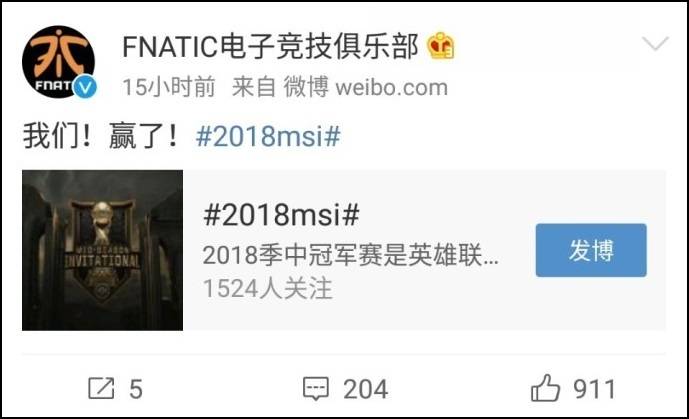The width and height of the screenshot is (689, 419).
Task: Click the 1524人关注 follower count
Action: [x=268, y=289]
